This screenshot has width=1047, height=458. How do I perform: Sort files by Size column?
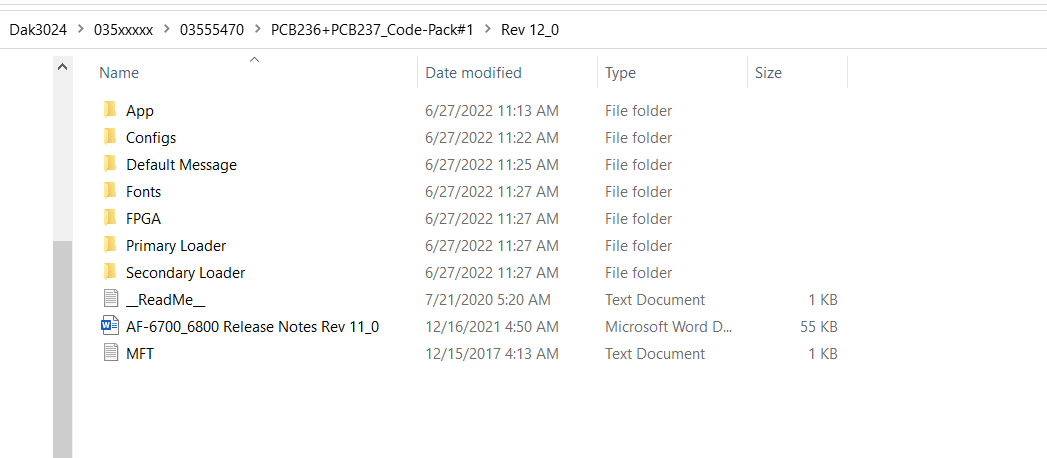pos(768,73)
